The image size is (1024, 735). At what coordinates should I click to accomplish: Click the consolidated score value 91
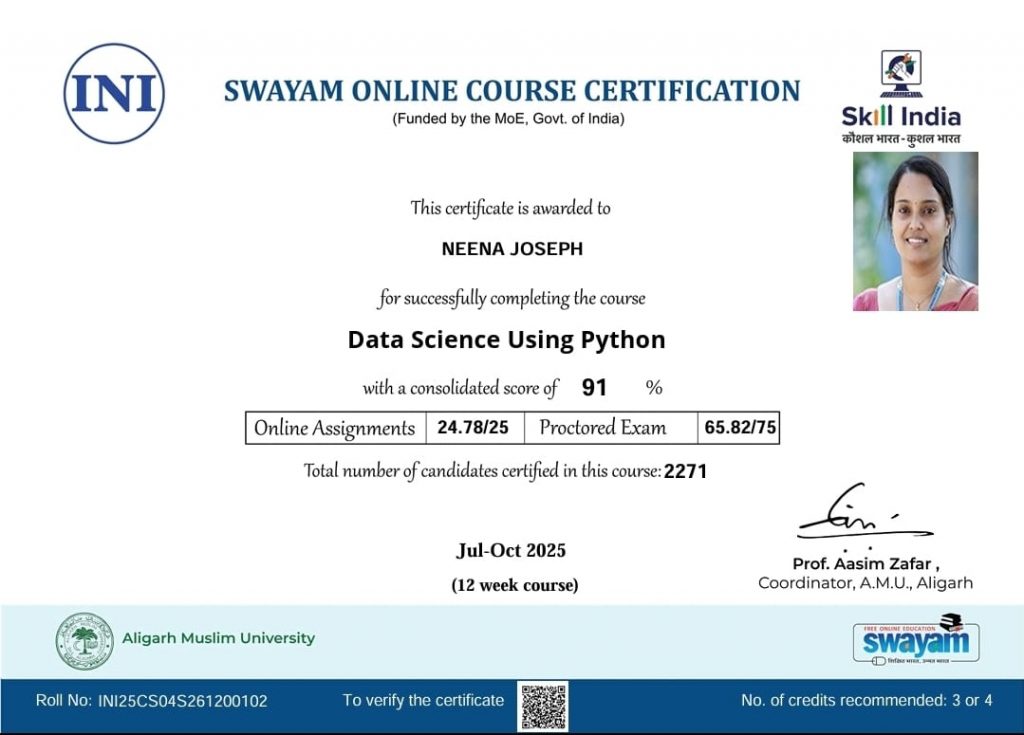tap(594, 388)
